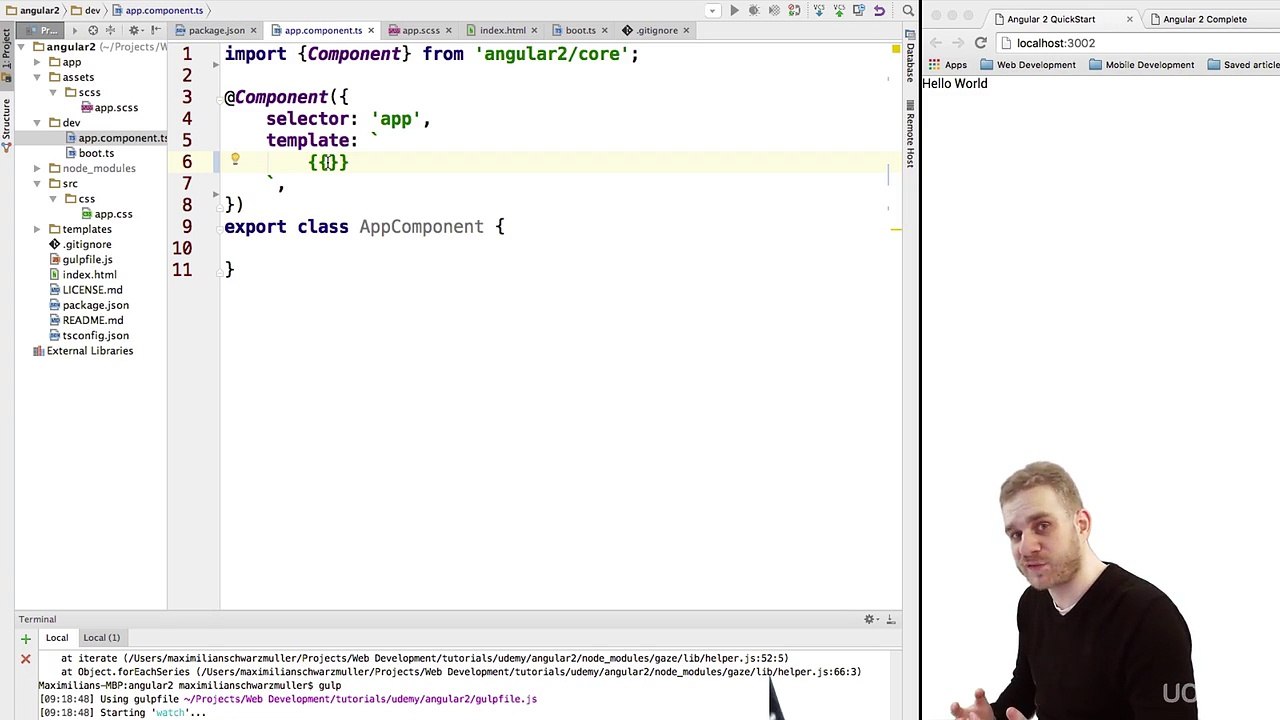
Task: Go forward in the browser window
Action: pyautogui.click(x=958, y=43)
